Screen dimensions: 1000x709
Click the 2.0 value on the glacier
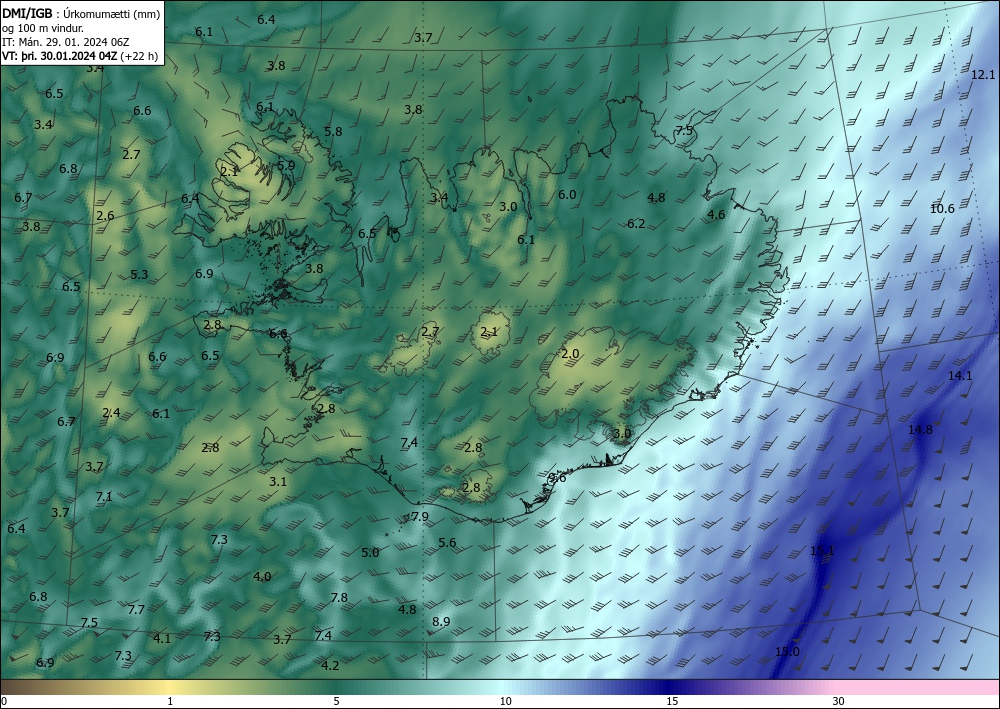(x=570, y=354)
